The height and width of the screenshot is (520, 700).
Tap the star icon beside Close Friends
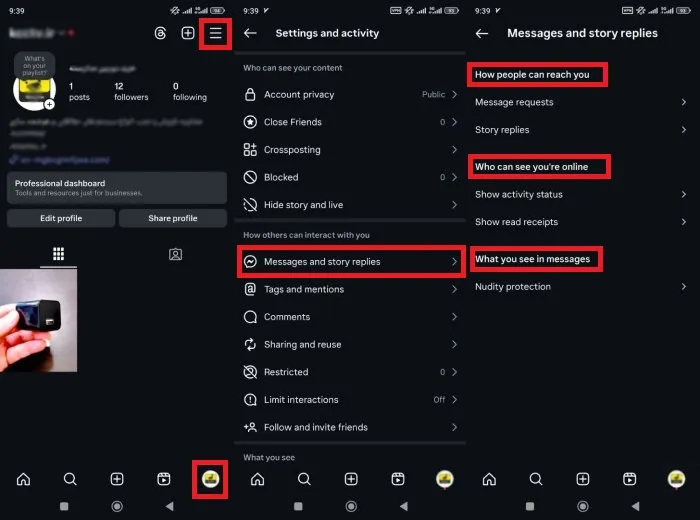tap(250, 122)
